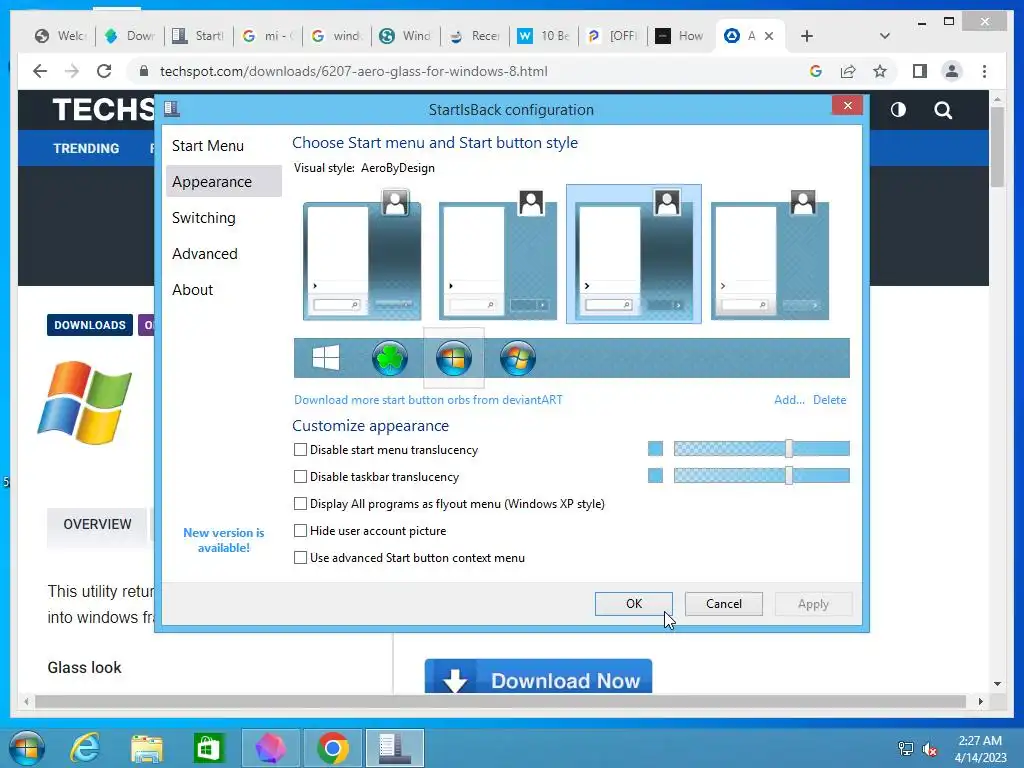Tick Hide user account picture
Screen dimensions: 1024x768
(300, 530)
